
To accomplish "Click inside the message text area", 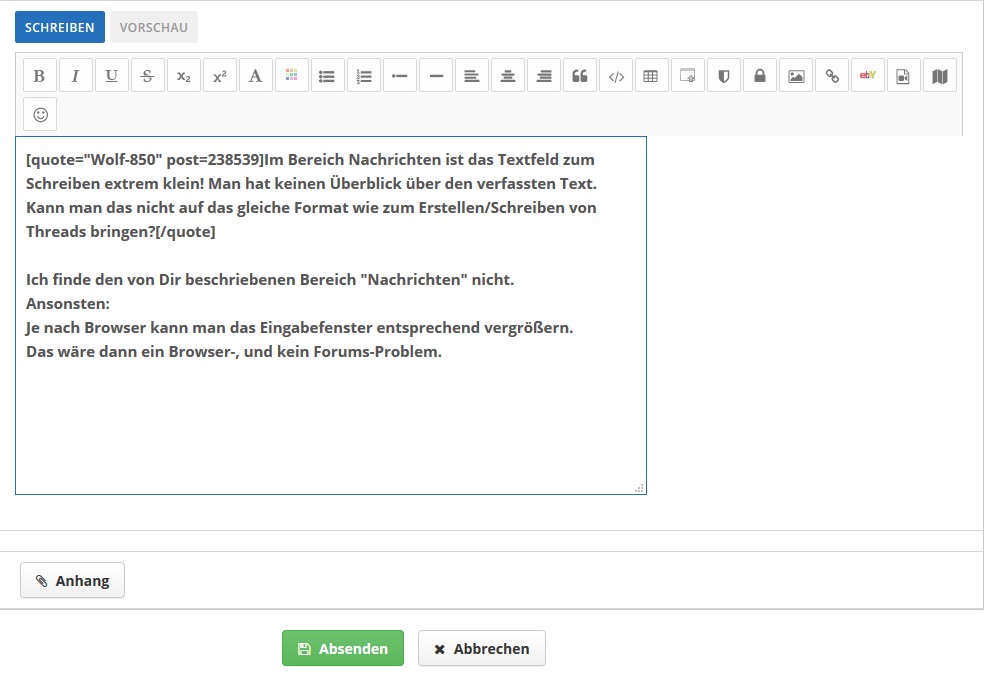I will click(330, 420).
